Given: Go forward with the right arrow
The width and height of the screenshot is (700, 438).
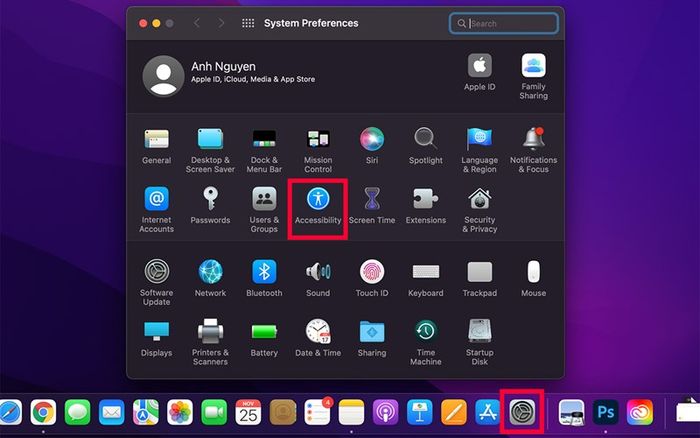Looking at the screenshot, I should tap(221, 23).
